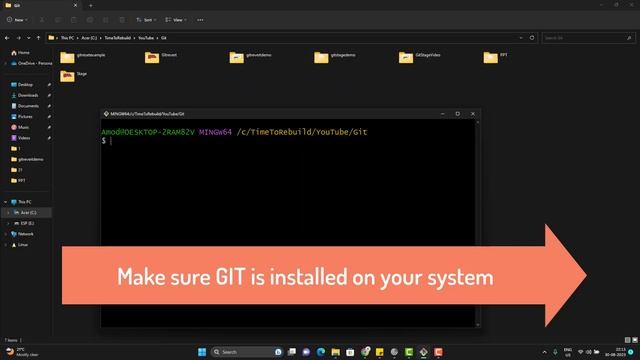Screen dimensions: 640x360
Task: Open the Windows Start menu
Action: click(202, 352)
